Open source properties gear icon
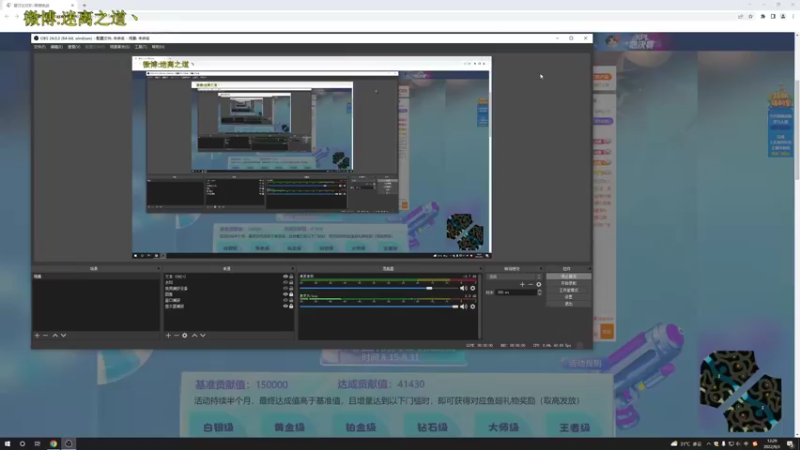 coord(185,335)
